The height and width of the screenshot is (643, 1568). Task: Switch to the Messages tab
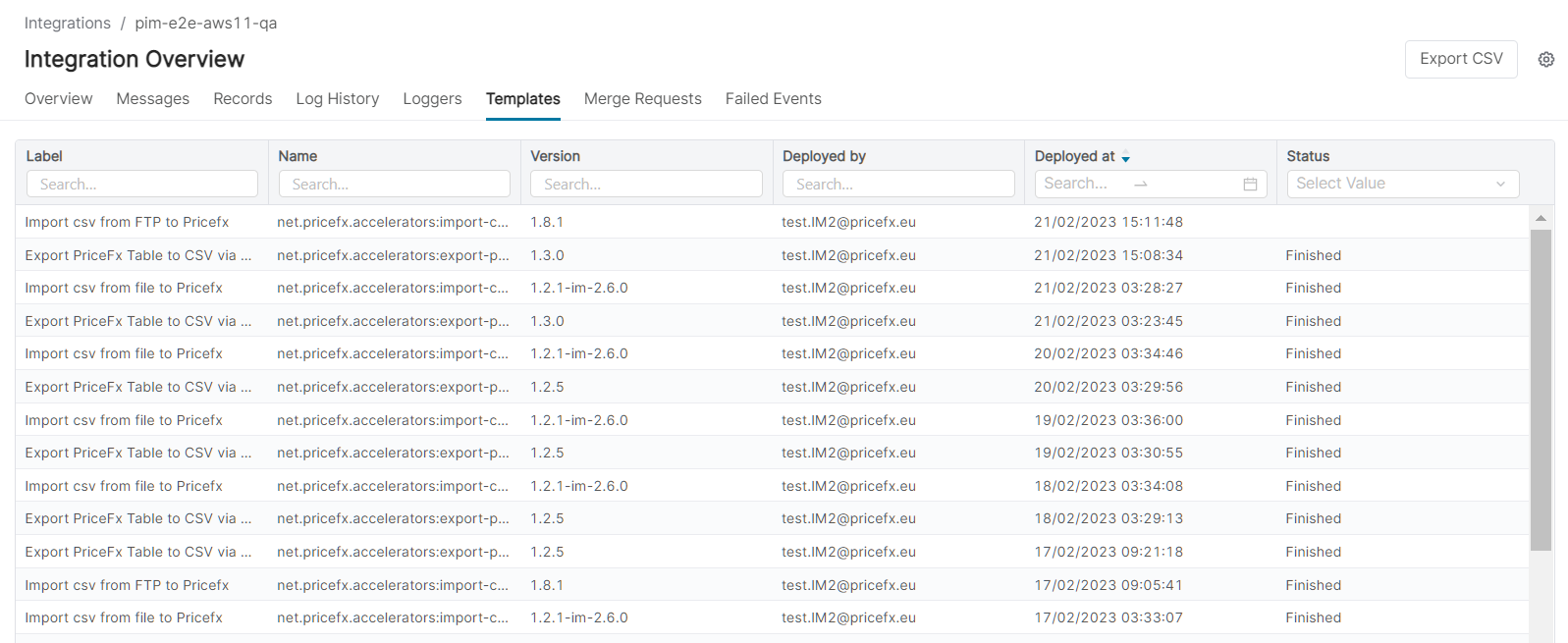[x=153, y=99]
